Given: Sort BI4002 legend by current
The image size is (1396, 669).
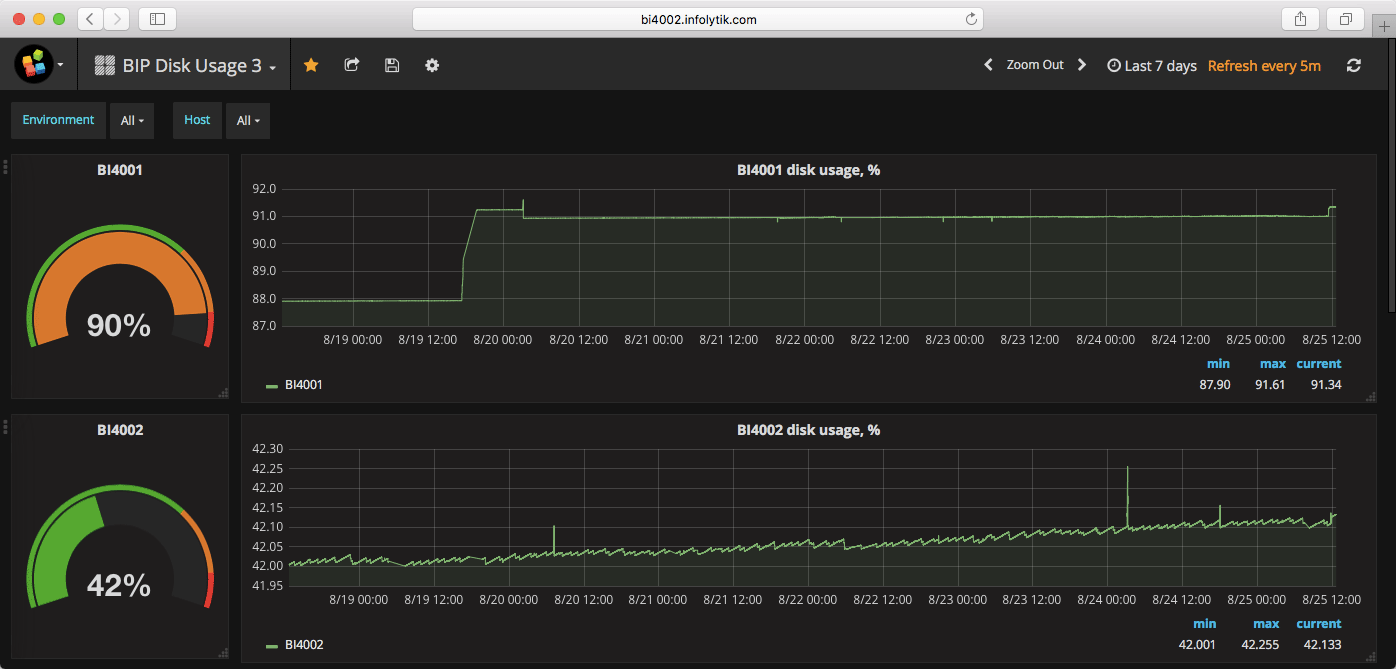Looking at the screenshot, I should [x=1319, y=624].
